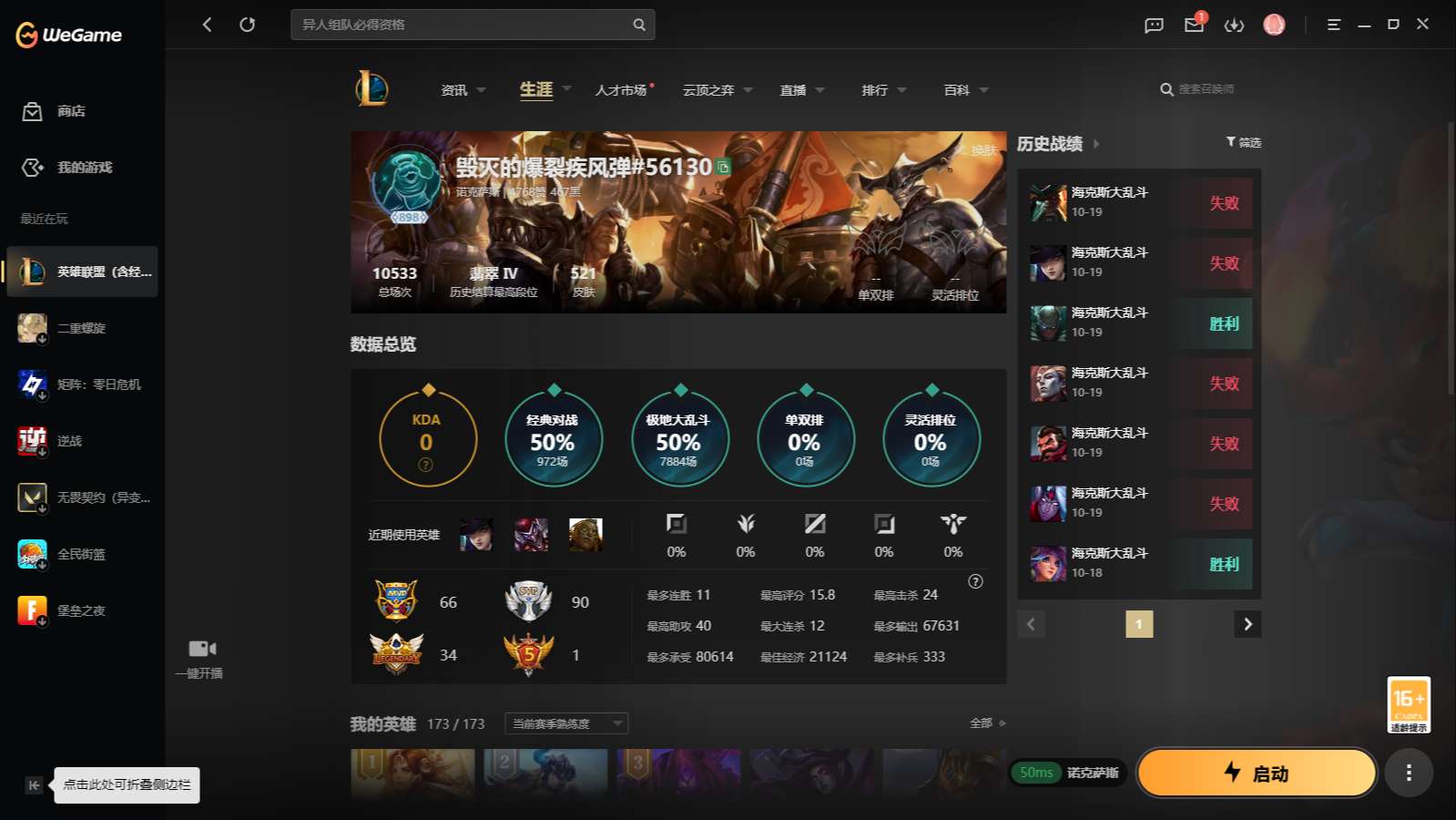This screenshot has height=820, width=1456.
Task: Go back using the back arrow
Action: click(208, 25)
